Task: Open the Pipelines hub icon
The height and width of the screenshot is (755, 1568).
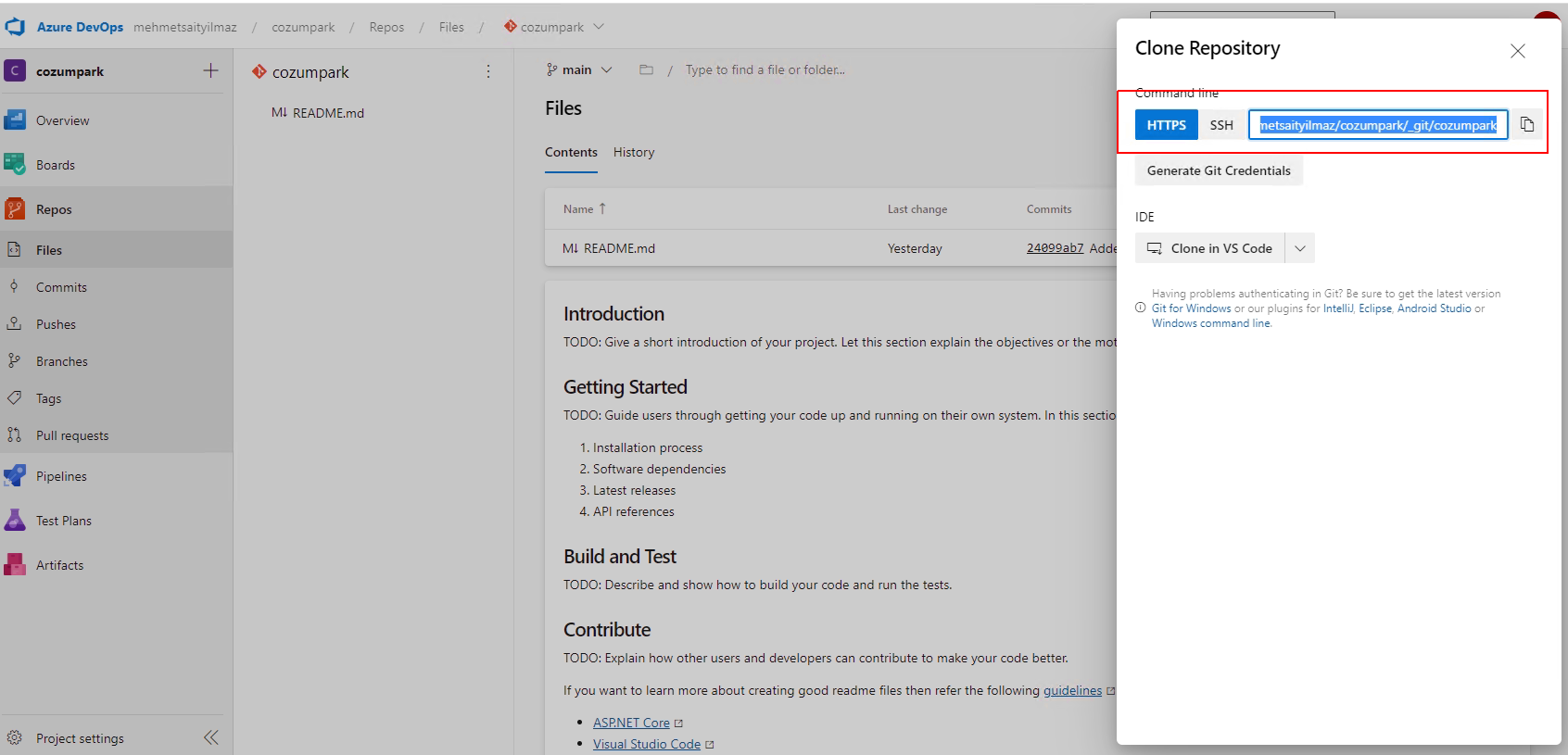Action: [15, 476]
